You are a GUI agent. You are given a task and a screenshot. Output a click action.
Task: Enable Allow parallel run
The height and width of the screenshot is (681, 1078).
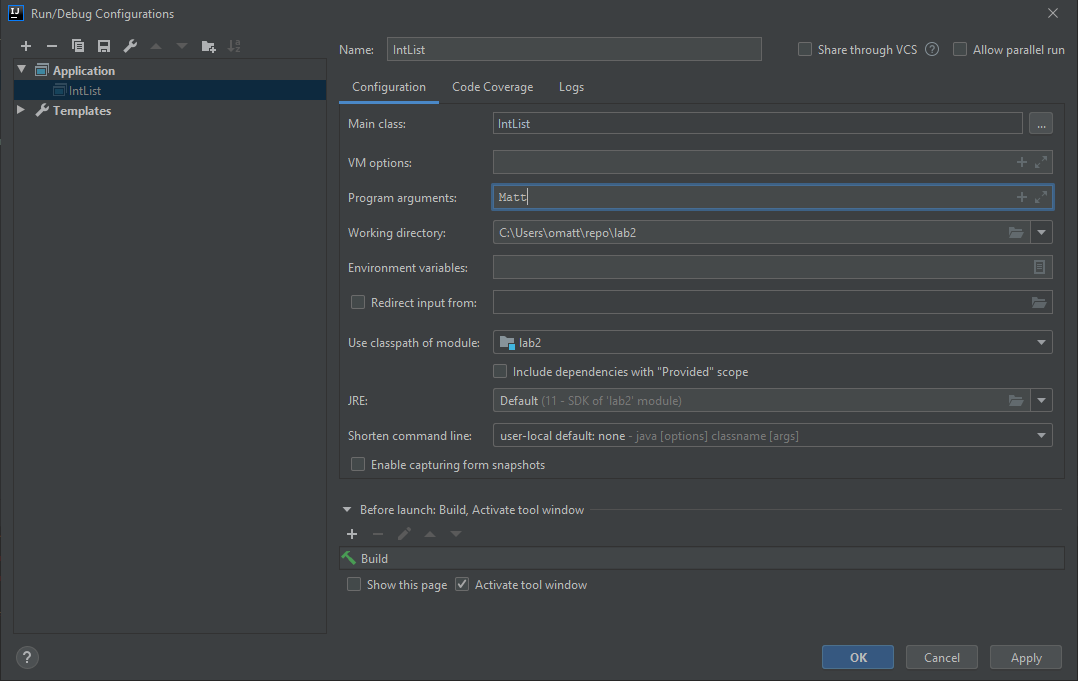click(960, 48)
